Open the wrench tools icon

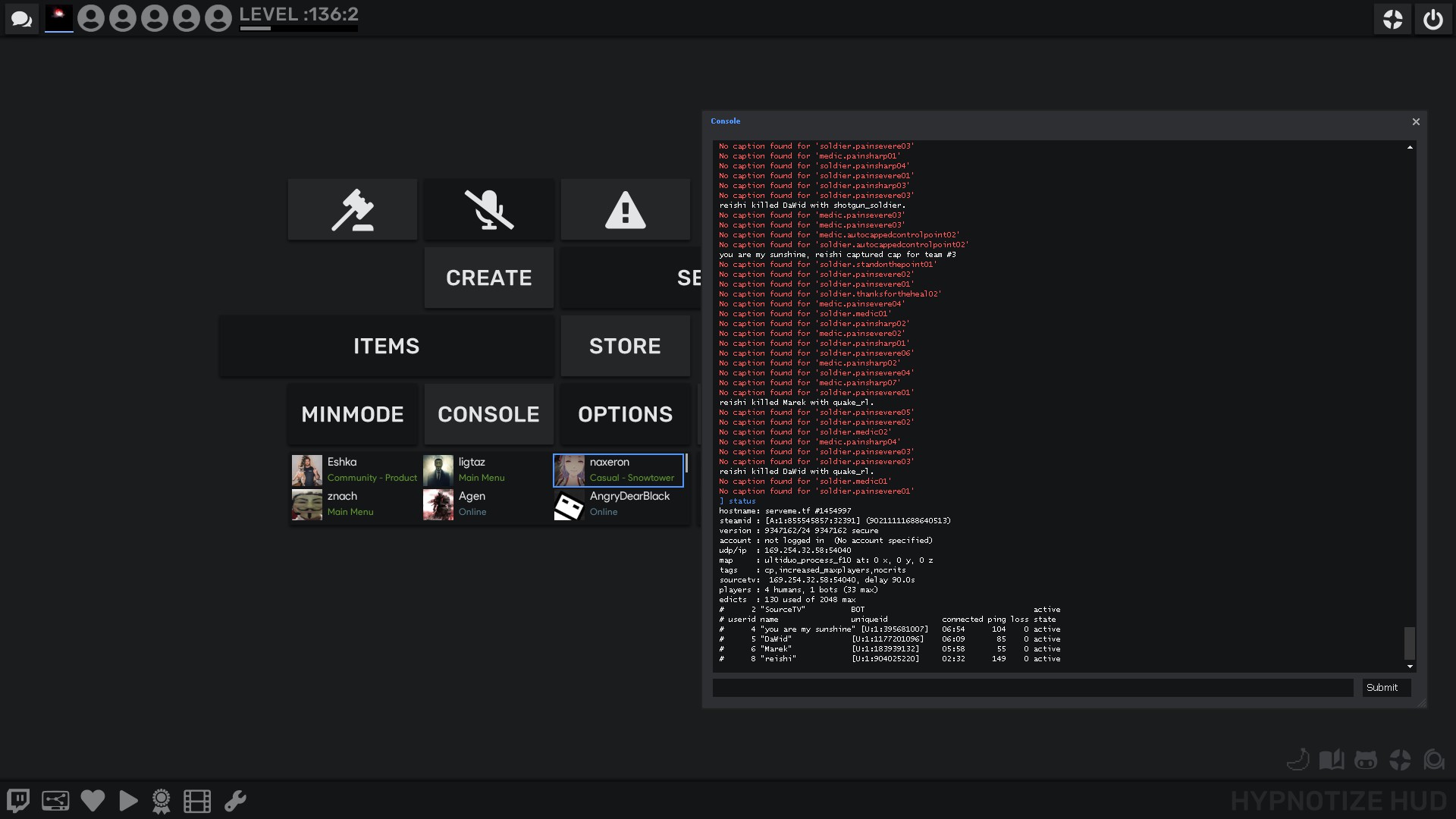click(x=235, y=801)
